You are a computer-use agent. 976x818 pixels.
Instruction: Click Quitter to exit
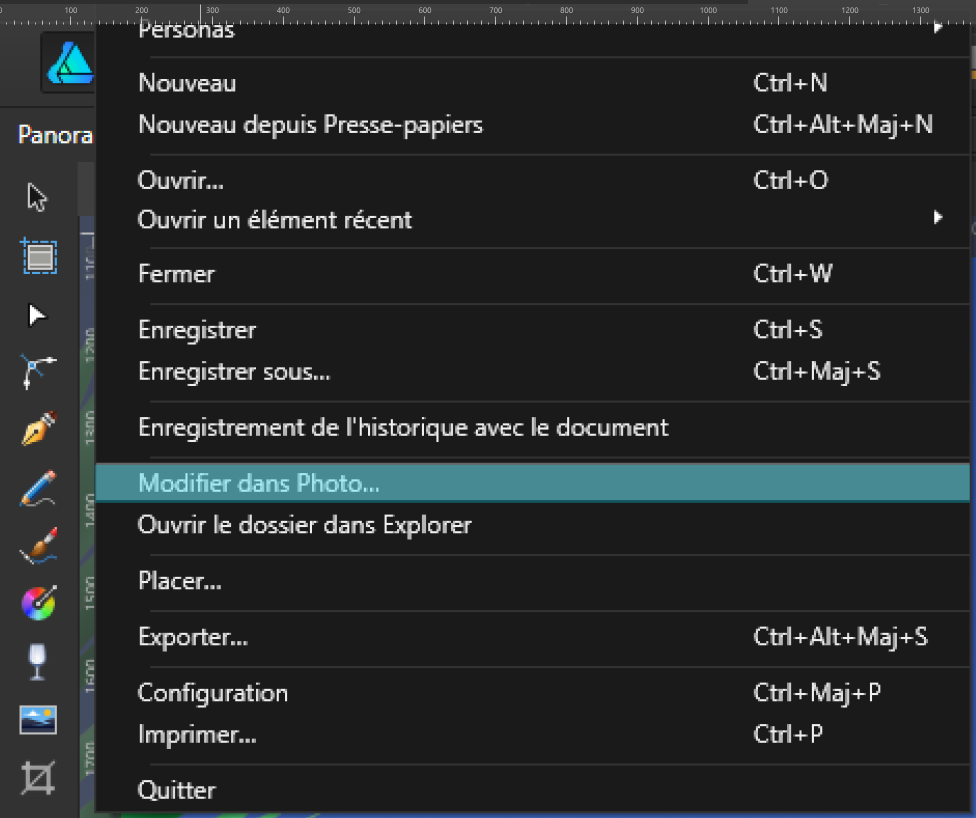[533, 791]
